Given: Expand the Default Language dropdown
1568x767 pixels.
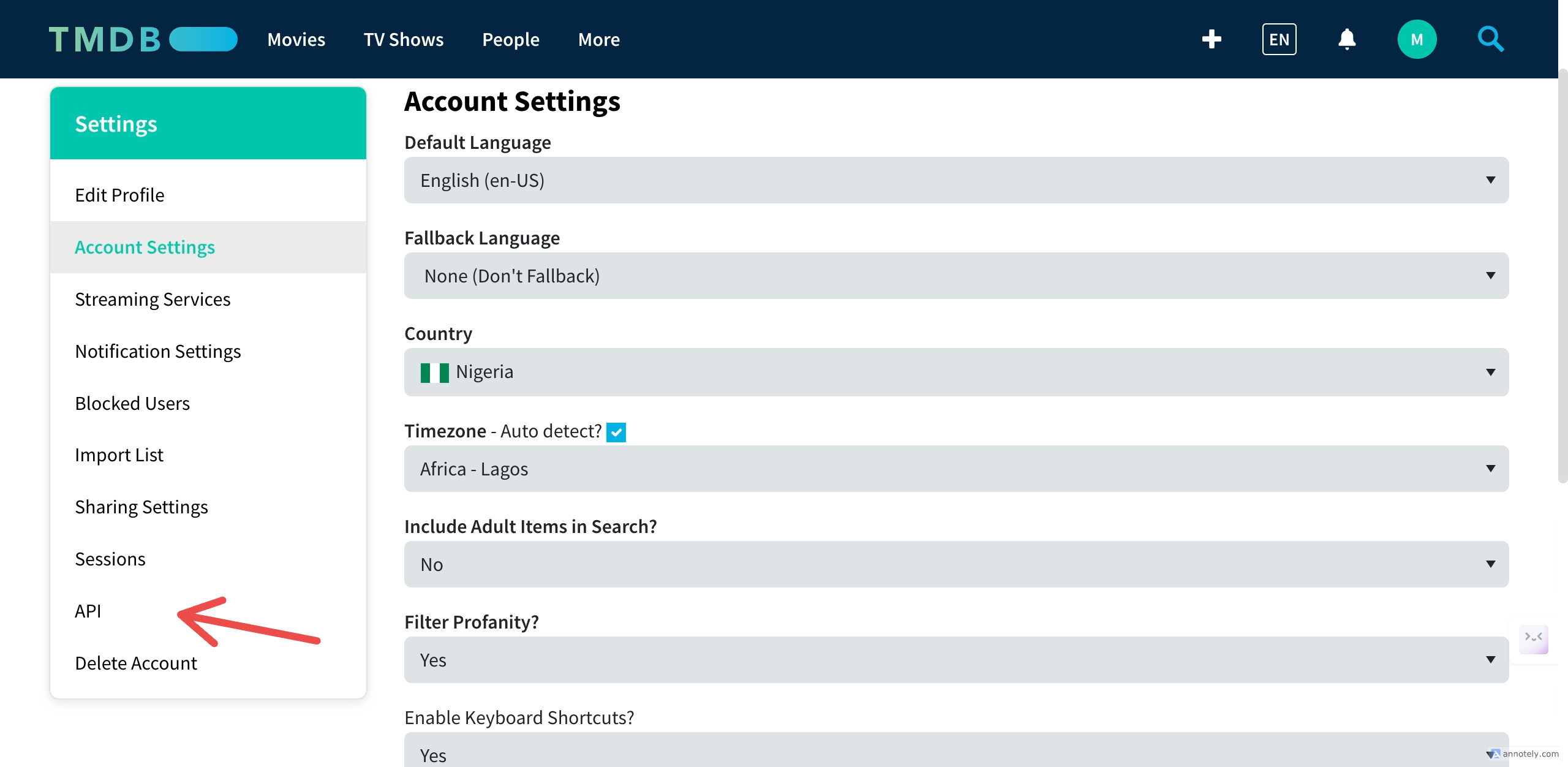Looking at the screenshot, I should [x=956, y=180].
